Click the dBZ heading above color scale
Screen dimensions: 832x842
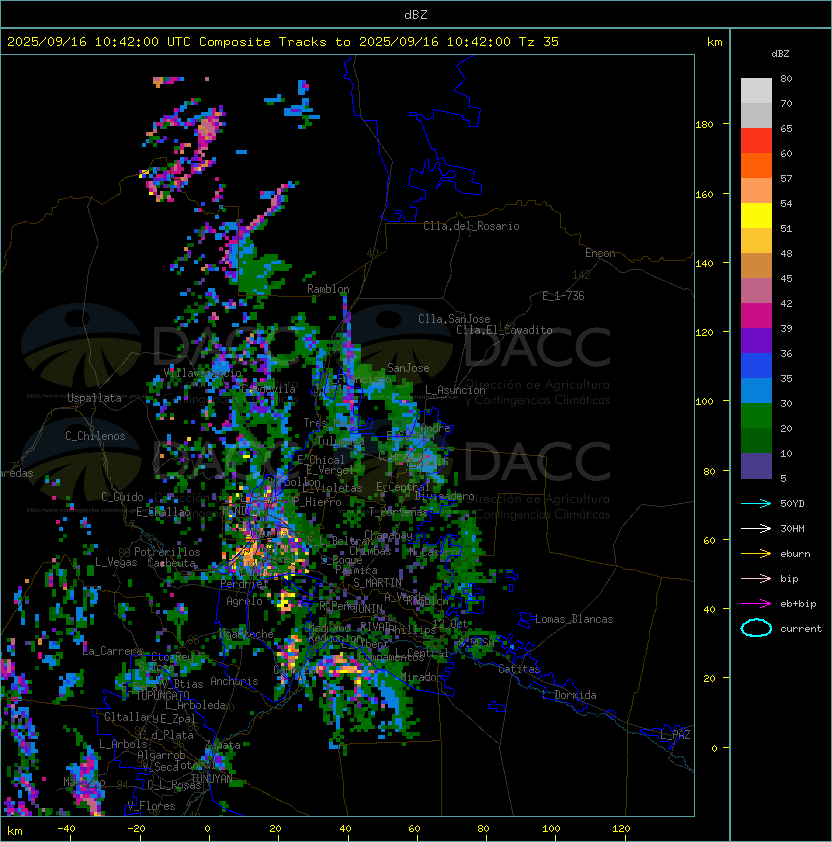tap(780, 54)
